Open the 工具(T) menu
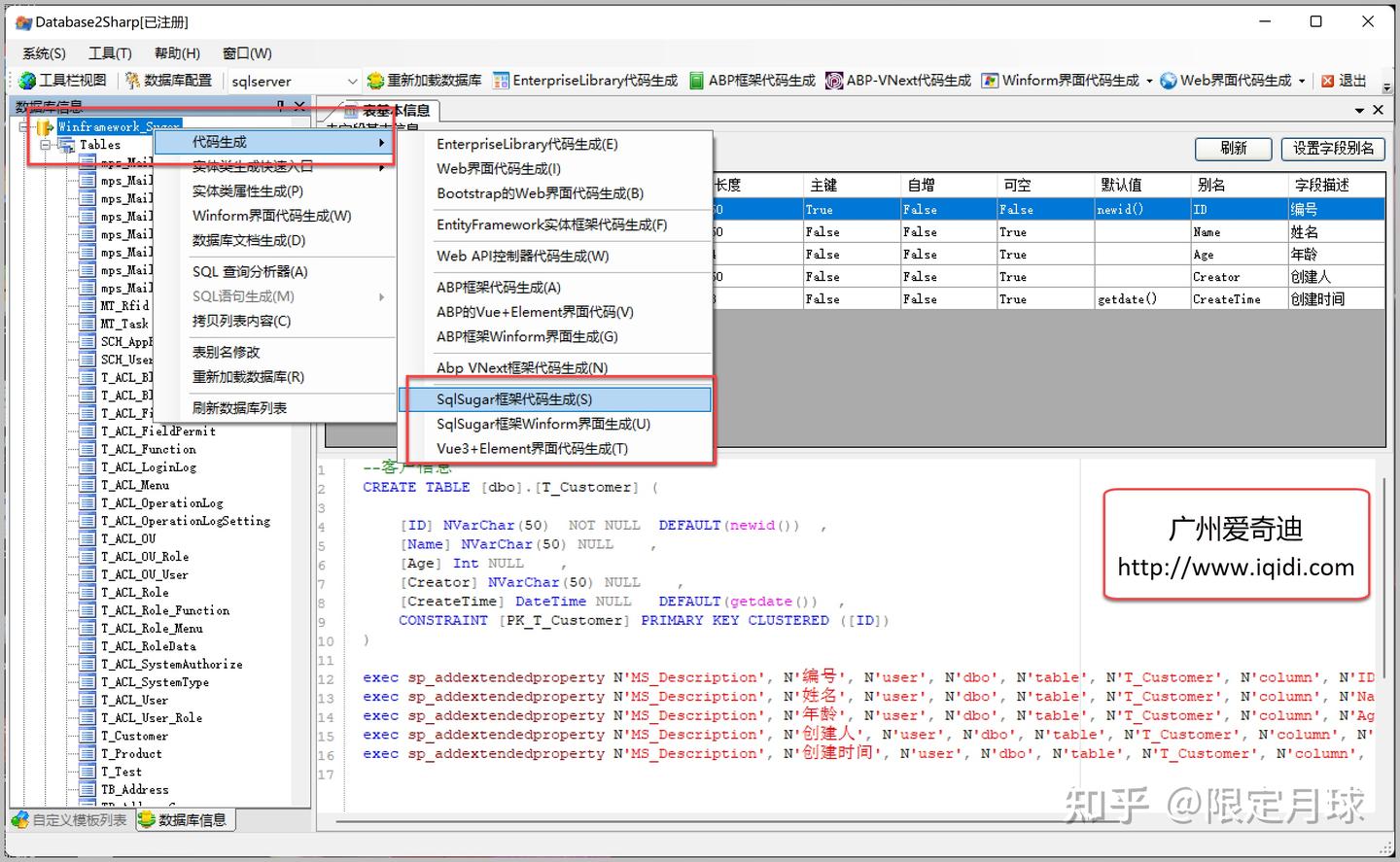Image resolution: width=1400 pixels, height=862 pixels. [110, 53]
